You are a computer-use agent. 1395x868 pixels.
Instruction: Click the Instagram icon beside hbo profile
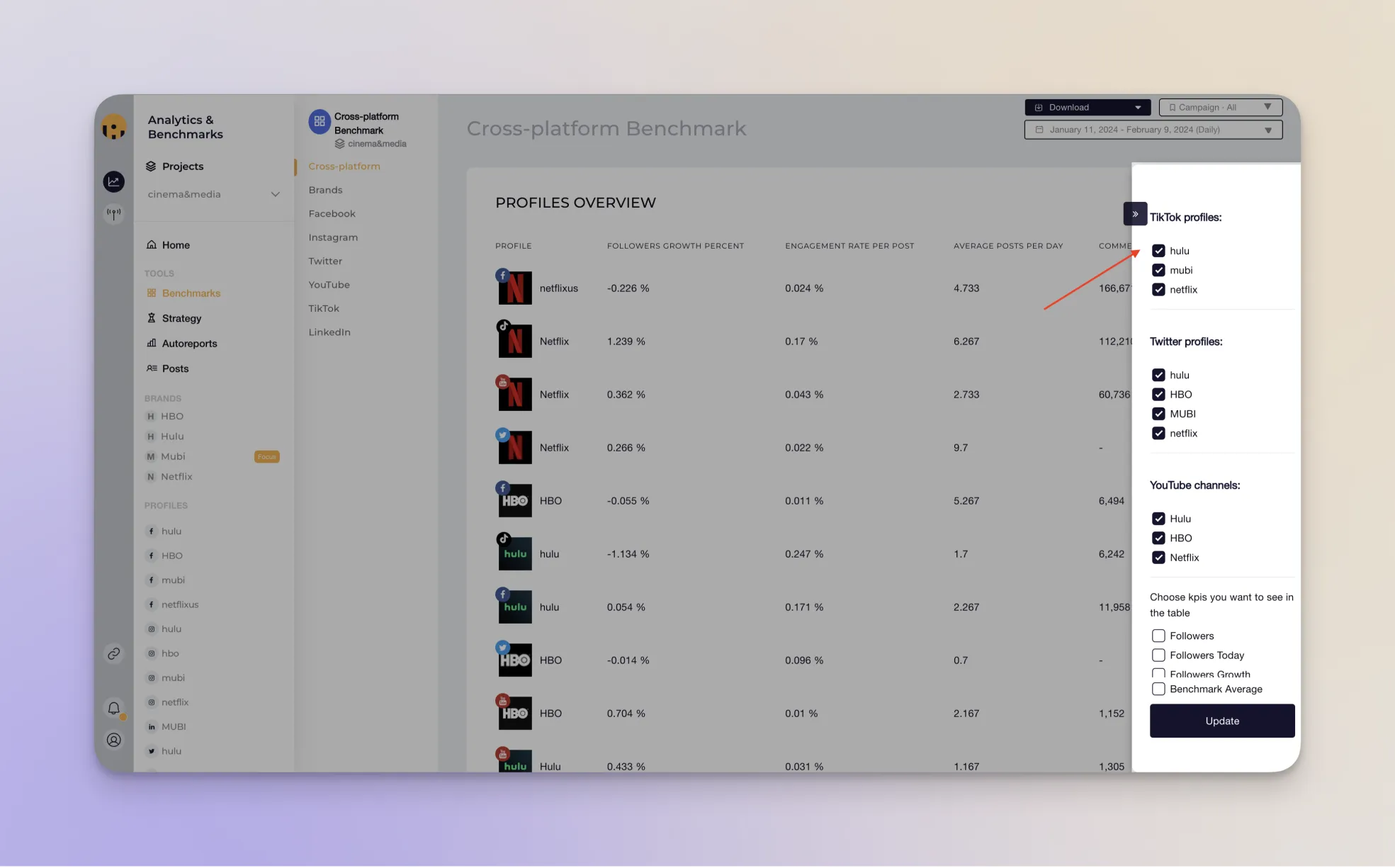click(151, 653)
